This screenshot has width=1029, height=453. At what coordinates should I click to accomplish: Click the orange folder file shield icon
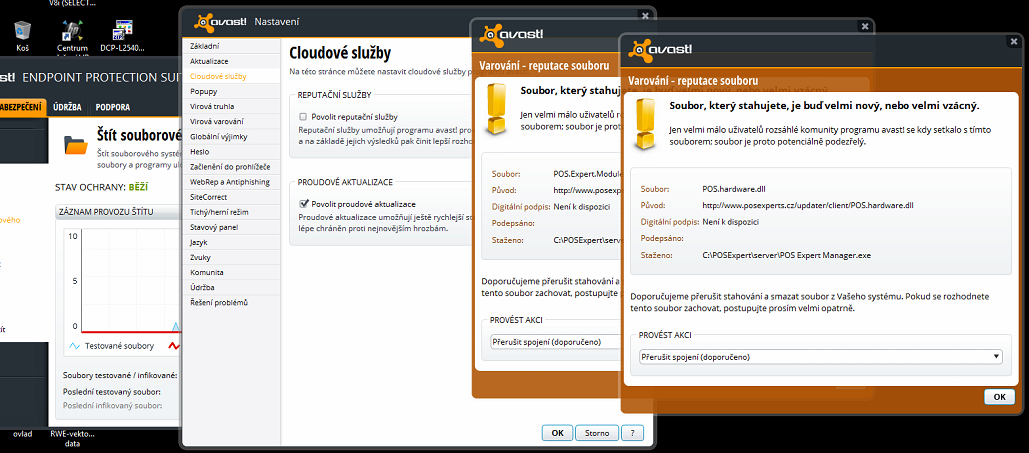tap(76, 145)
